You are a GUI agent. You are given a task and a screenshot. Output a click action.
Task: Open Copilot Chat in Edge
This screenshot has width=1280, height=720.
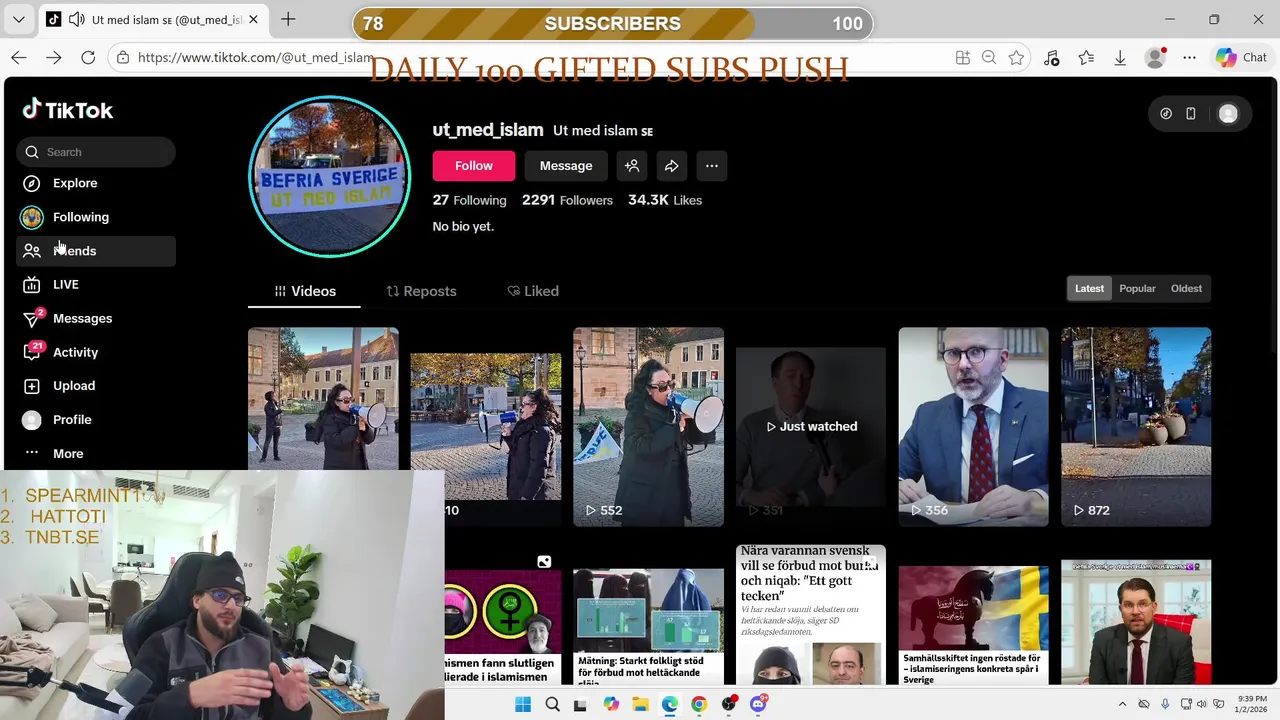pyautogui.click(x=1242, y=58)
